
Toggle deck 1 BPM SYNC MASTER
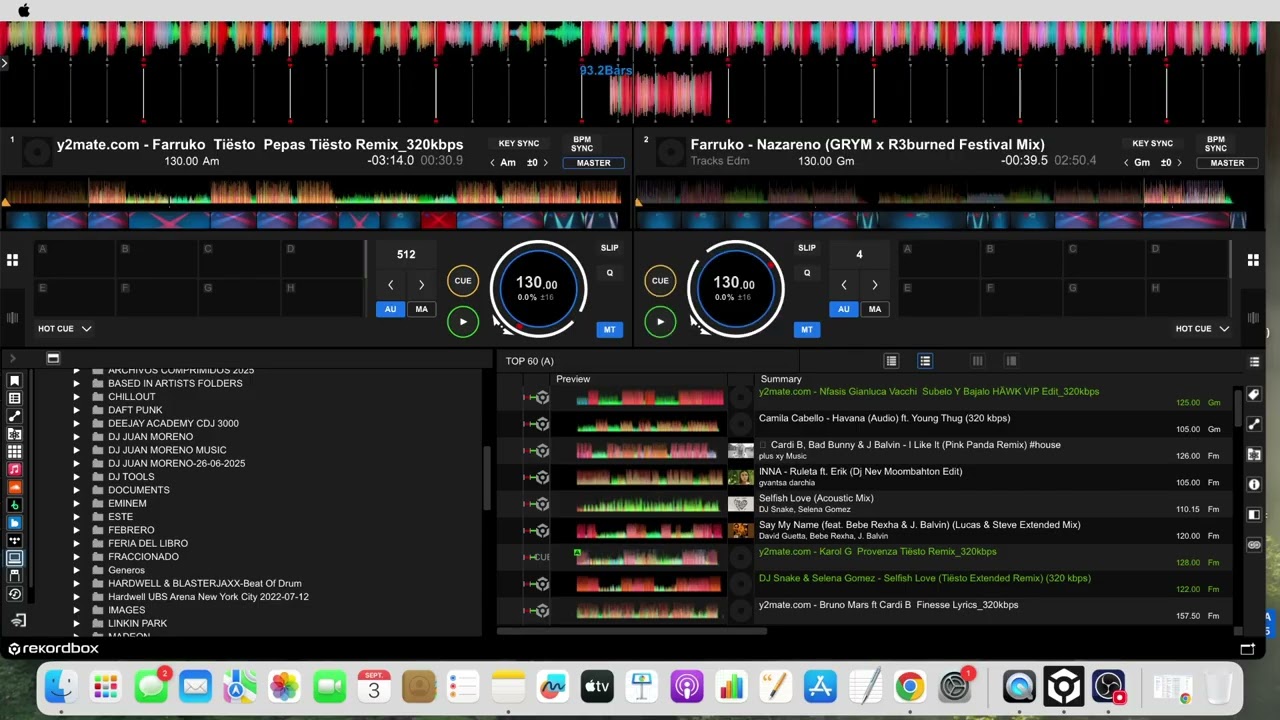593,163
